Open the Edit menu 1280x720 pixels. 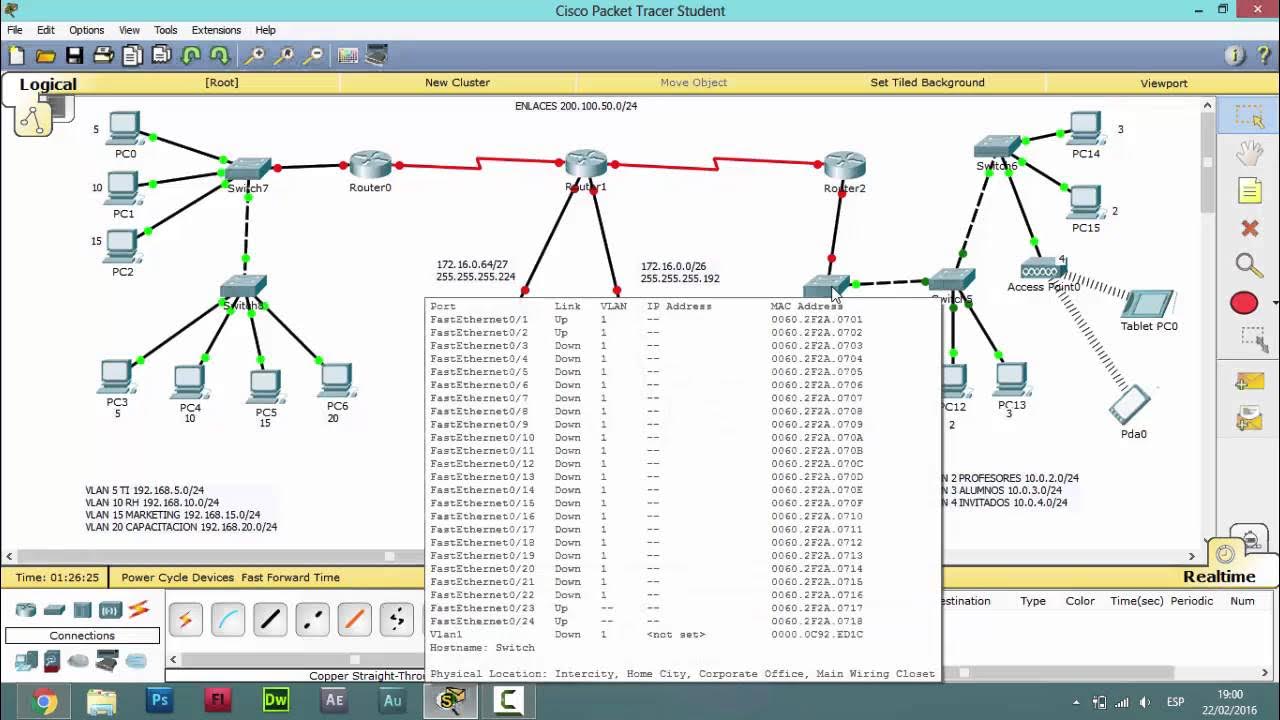click(x=46, y=30)
